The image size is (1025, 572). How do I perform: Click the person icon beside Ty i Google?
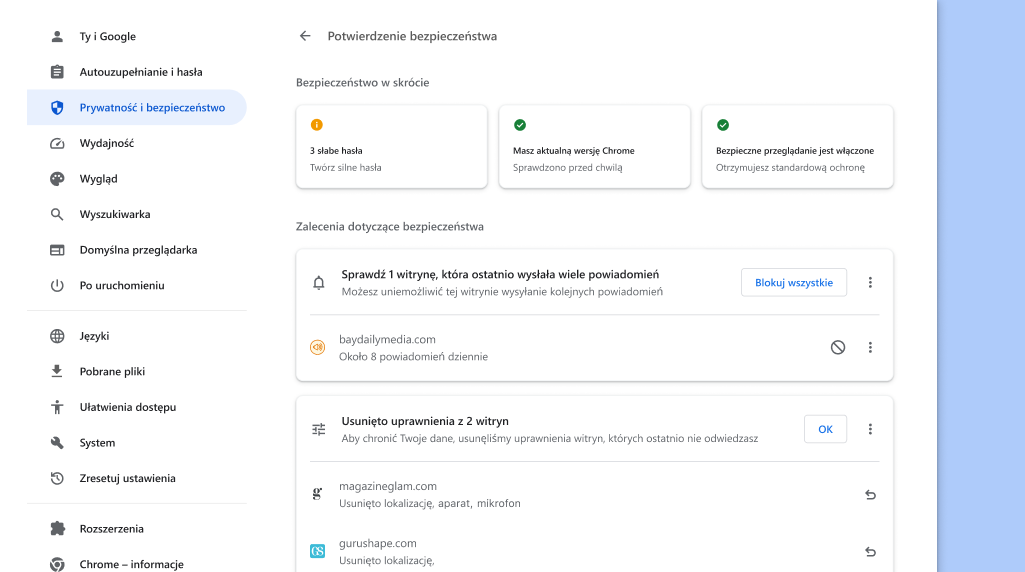point(57,37)
